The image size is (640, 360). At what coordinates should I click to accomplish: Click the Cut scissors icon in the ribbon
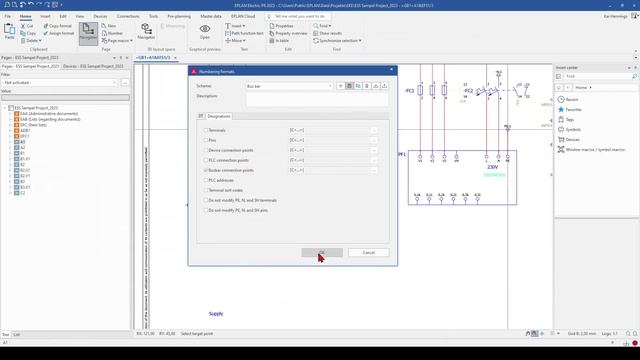coord(23,26)
